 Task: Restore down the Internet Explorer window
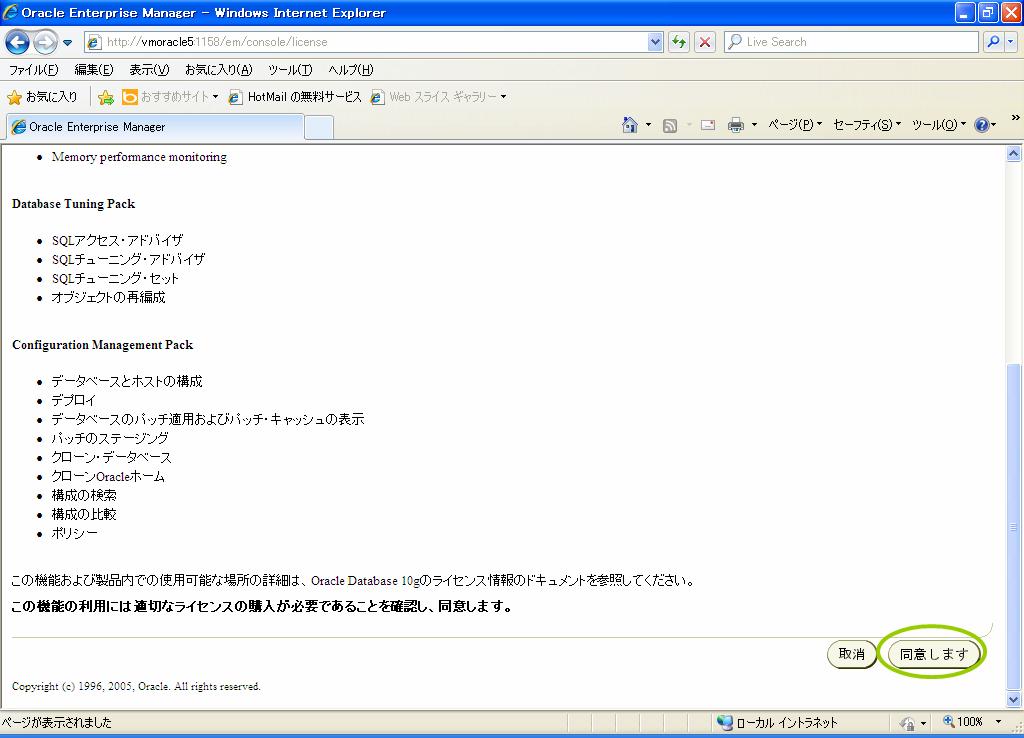(x=987, y=12)
